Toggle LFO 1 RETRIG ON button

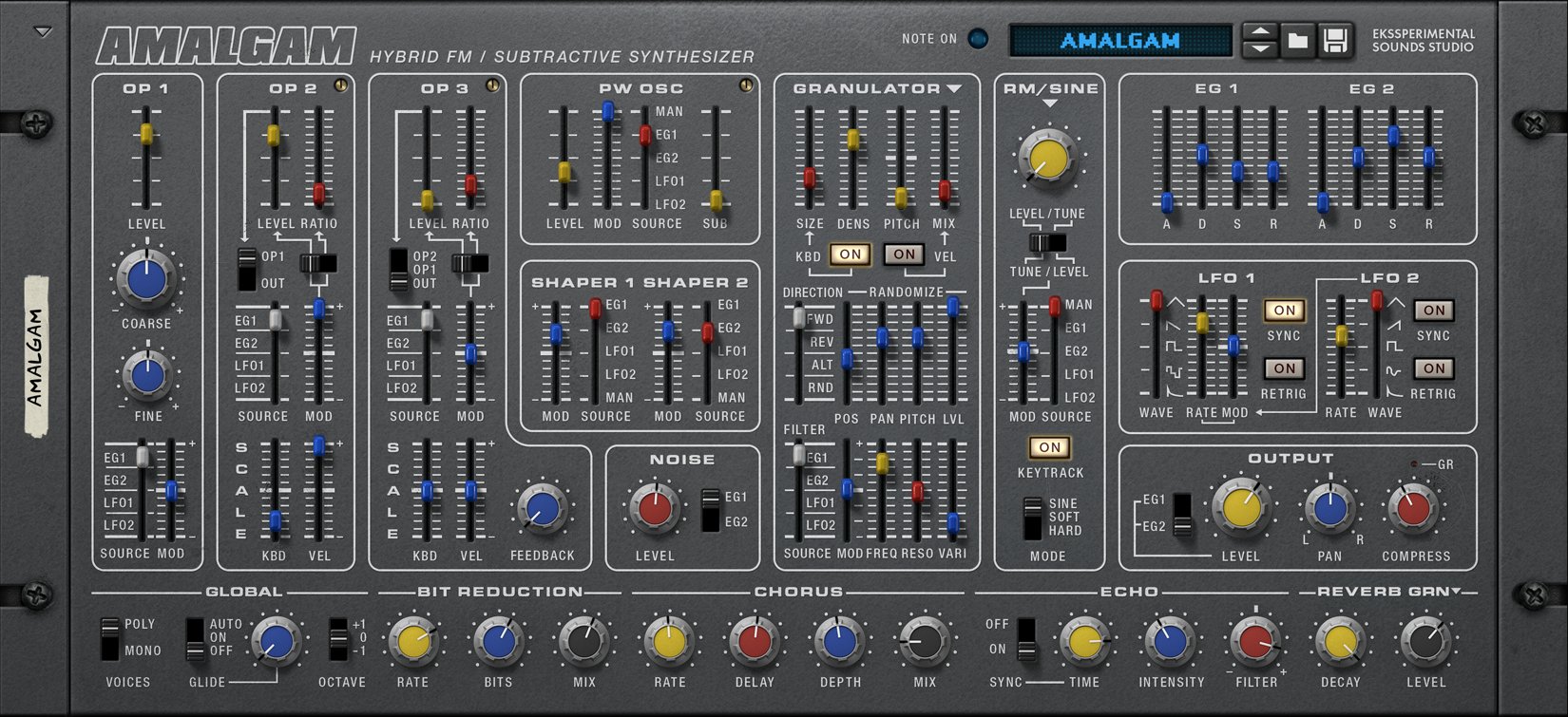pos(1284,368)
